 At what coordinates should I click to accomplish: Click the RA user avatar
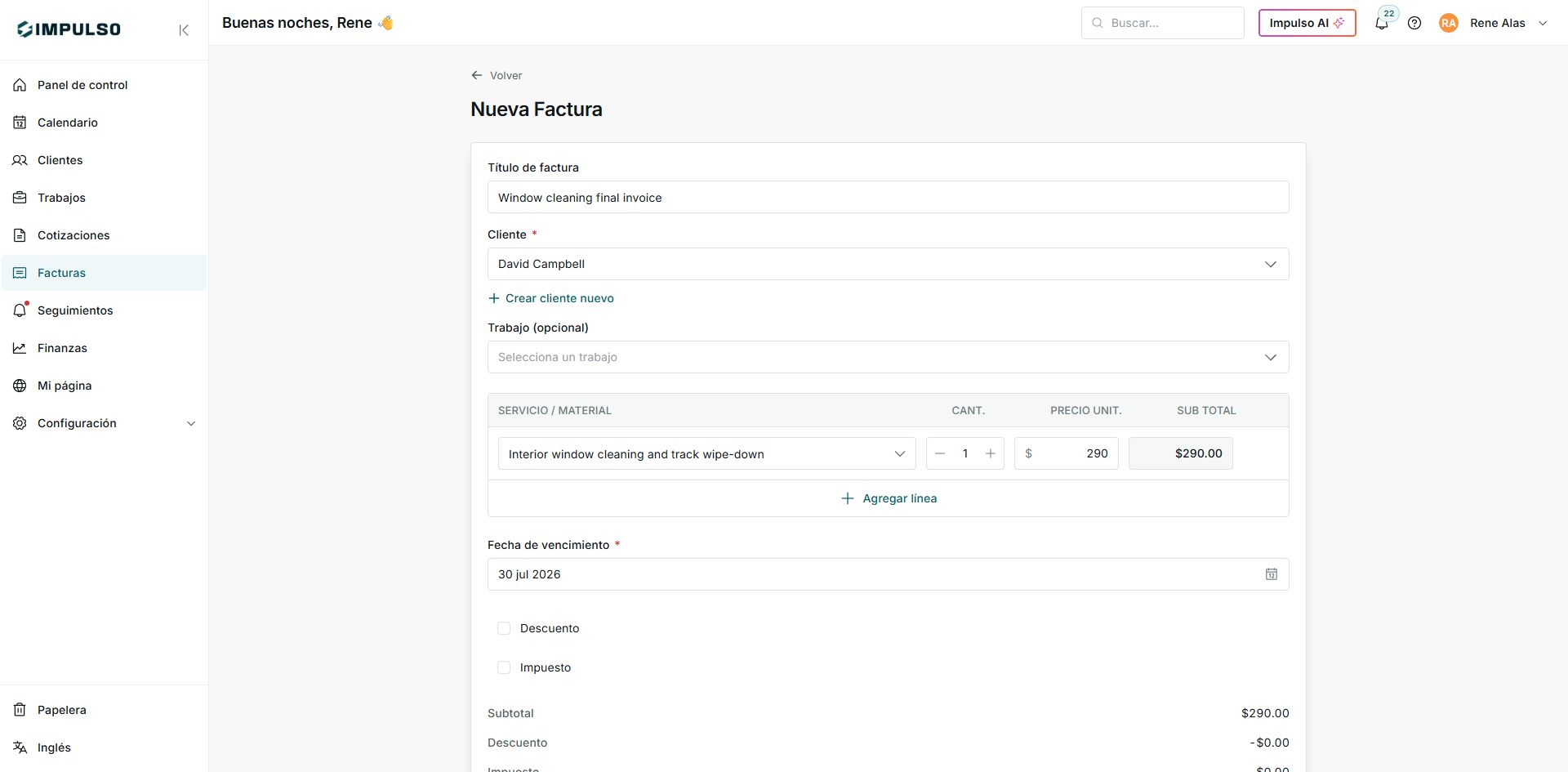pyautogui.click(x=1449, y=23)
